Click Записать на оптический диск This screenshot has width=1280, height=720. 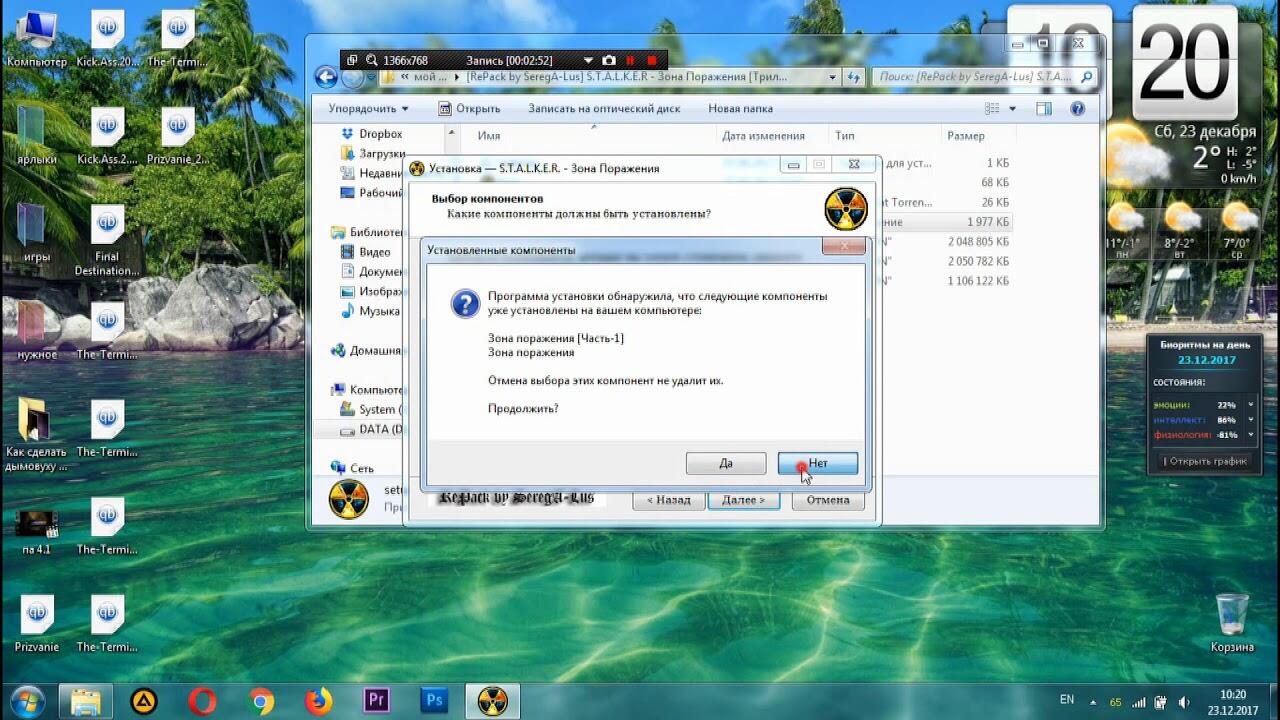pyautogui.click(x=604, y=108)
